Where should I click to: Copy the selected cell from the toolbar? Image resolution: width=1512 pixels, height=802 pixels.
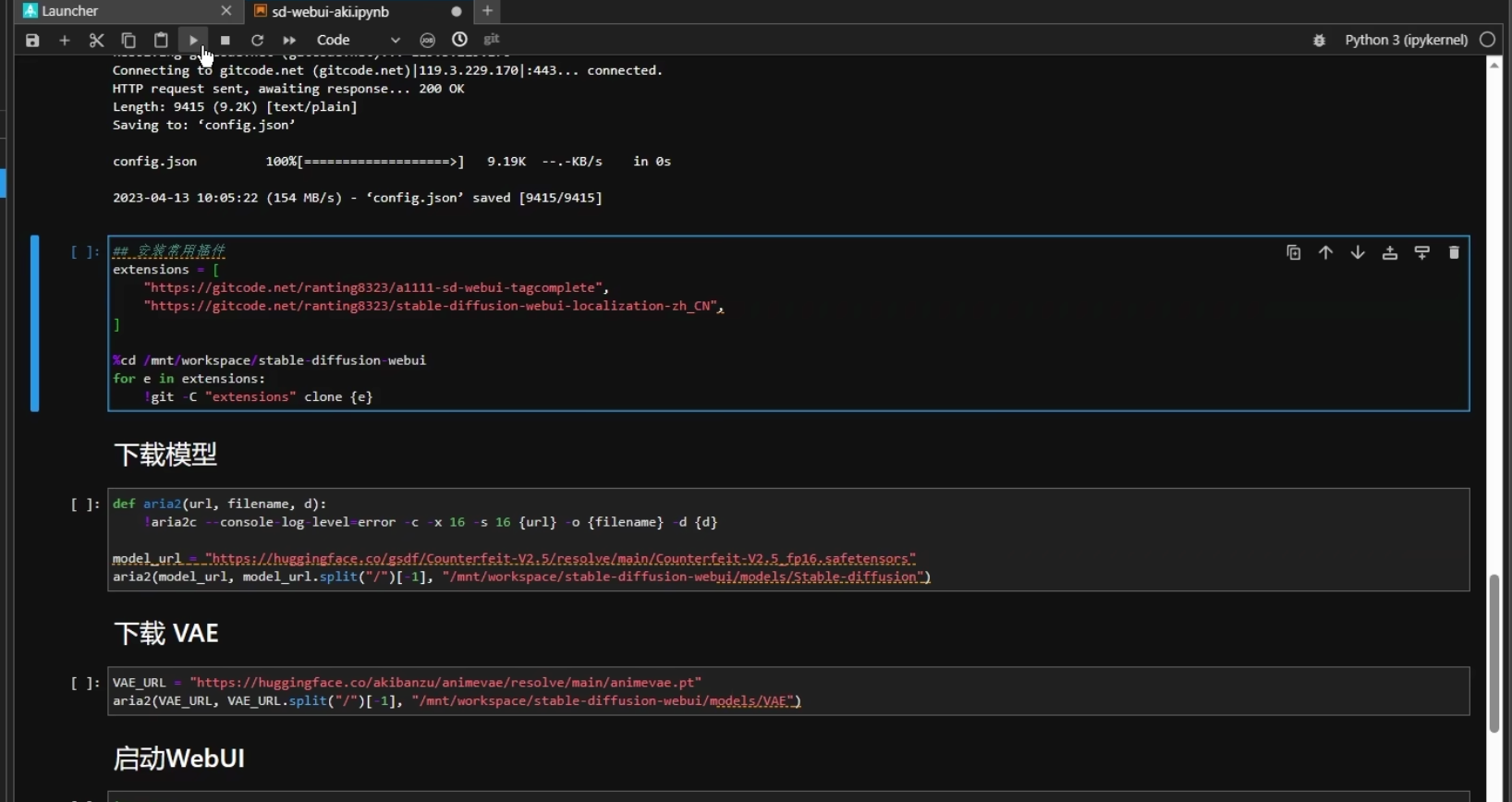[x=128, y=41]
